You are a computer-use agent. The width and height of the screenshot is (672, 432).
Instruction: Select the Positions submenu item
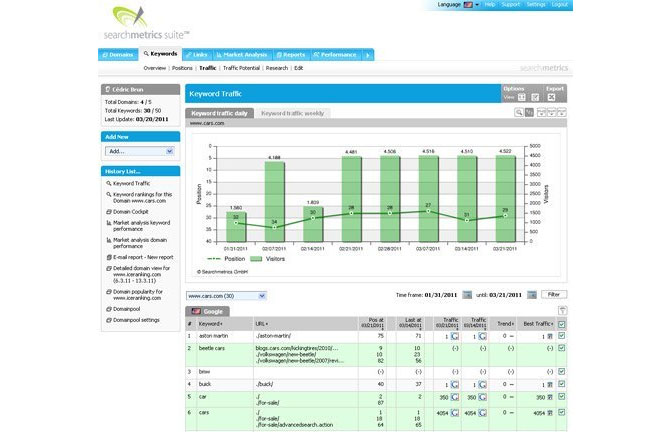point(182,68)
